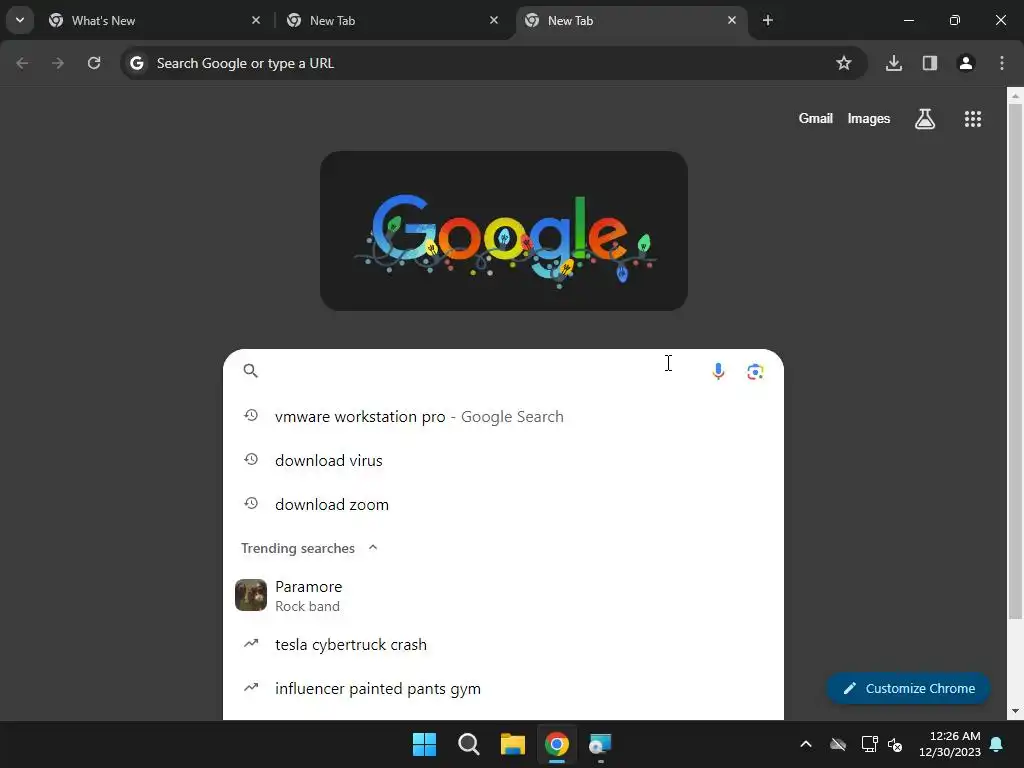Image resolution: width=1024 pixels, height=768 pixels.
Task: Select the Paramore rock band suggestion
Action: tap(503, 596)
